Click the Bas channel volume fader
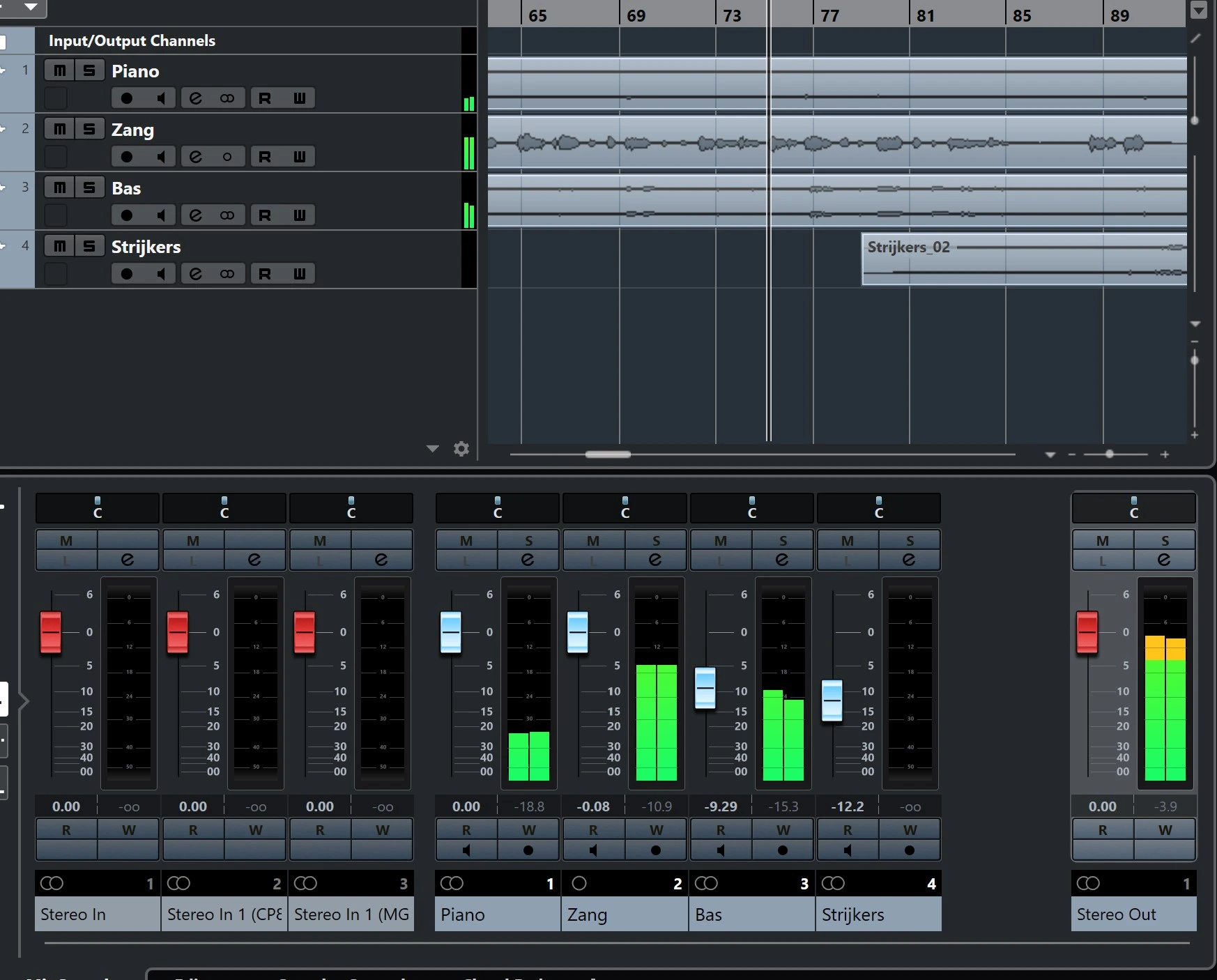 coord(705,688)
